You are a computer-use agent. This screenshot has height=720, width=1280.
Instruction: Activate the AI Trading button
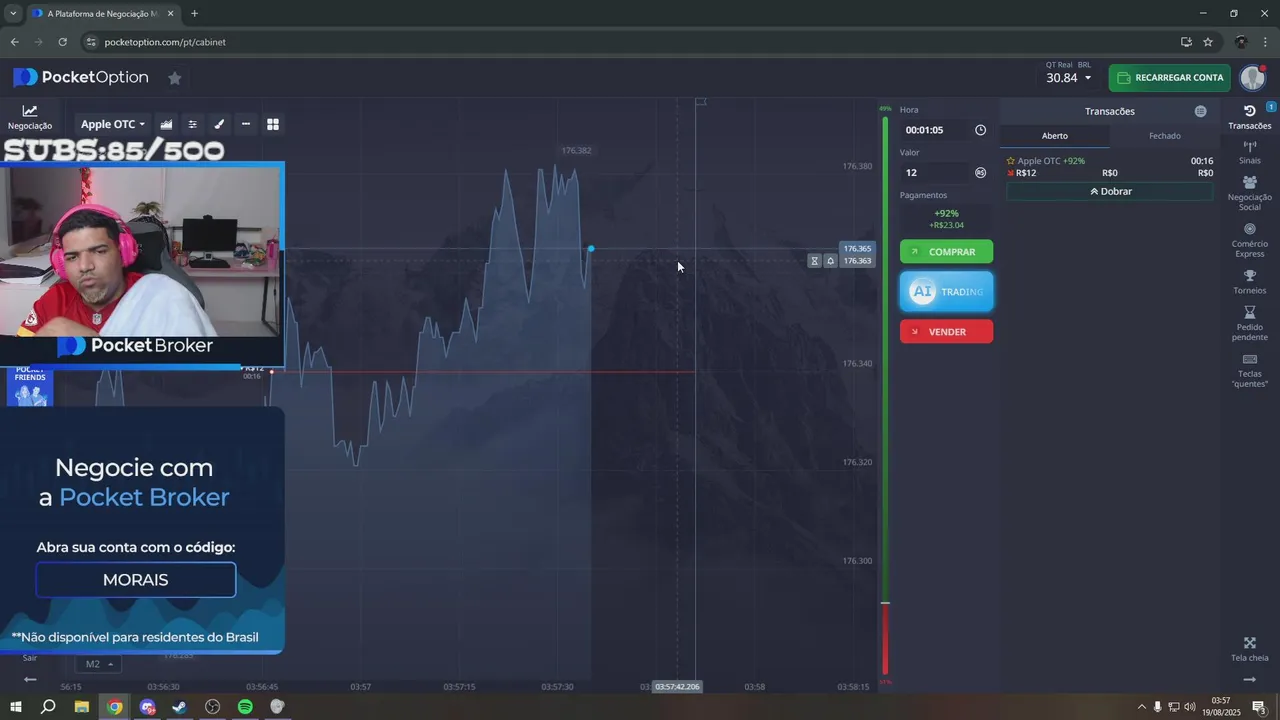pyautogui.click(x=946, y=291)
